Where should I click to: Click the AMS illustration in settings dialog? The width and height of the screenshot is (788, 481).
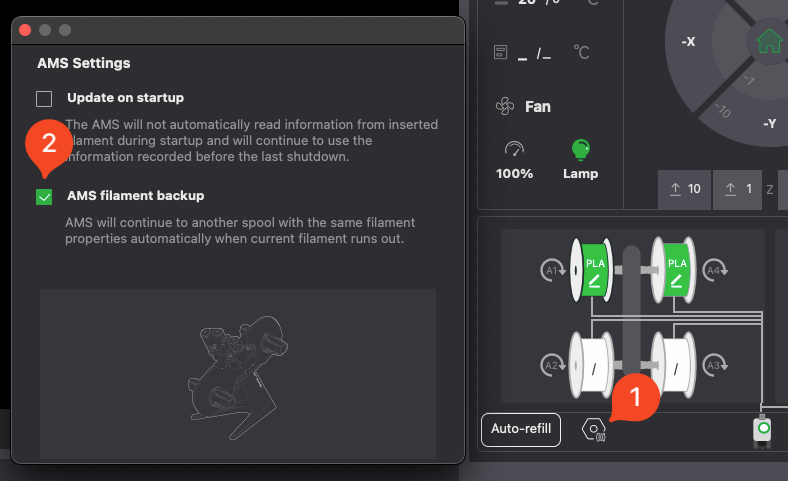[237, 374]
